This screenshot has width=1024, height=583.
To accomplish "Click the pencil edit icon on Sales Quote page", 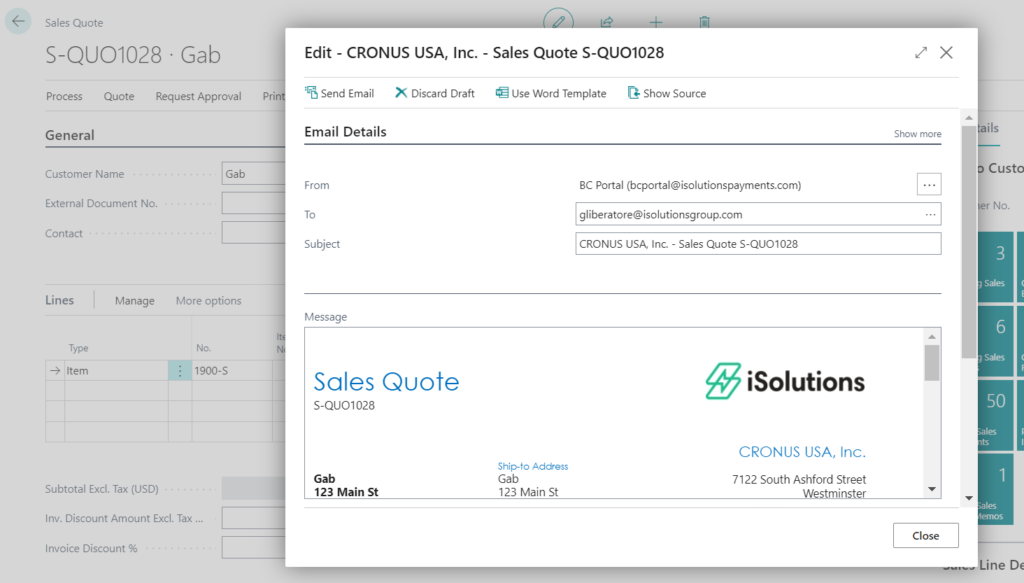I will [x=558, y=22].
